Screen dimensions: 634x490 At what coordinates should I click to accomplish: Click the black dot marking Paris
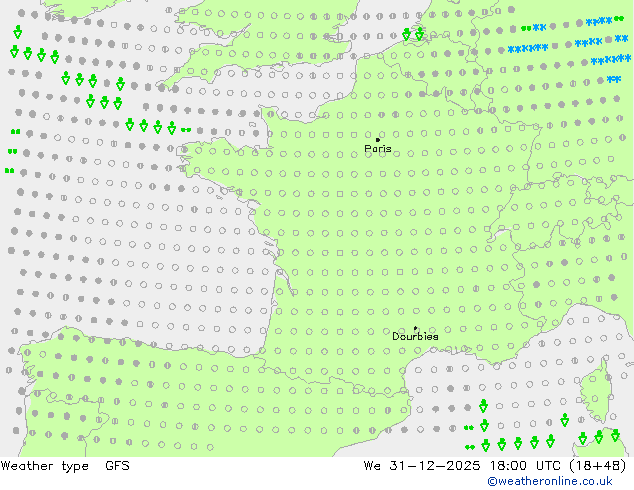(x=378, y=140)
